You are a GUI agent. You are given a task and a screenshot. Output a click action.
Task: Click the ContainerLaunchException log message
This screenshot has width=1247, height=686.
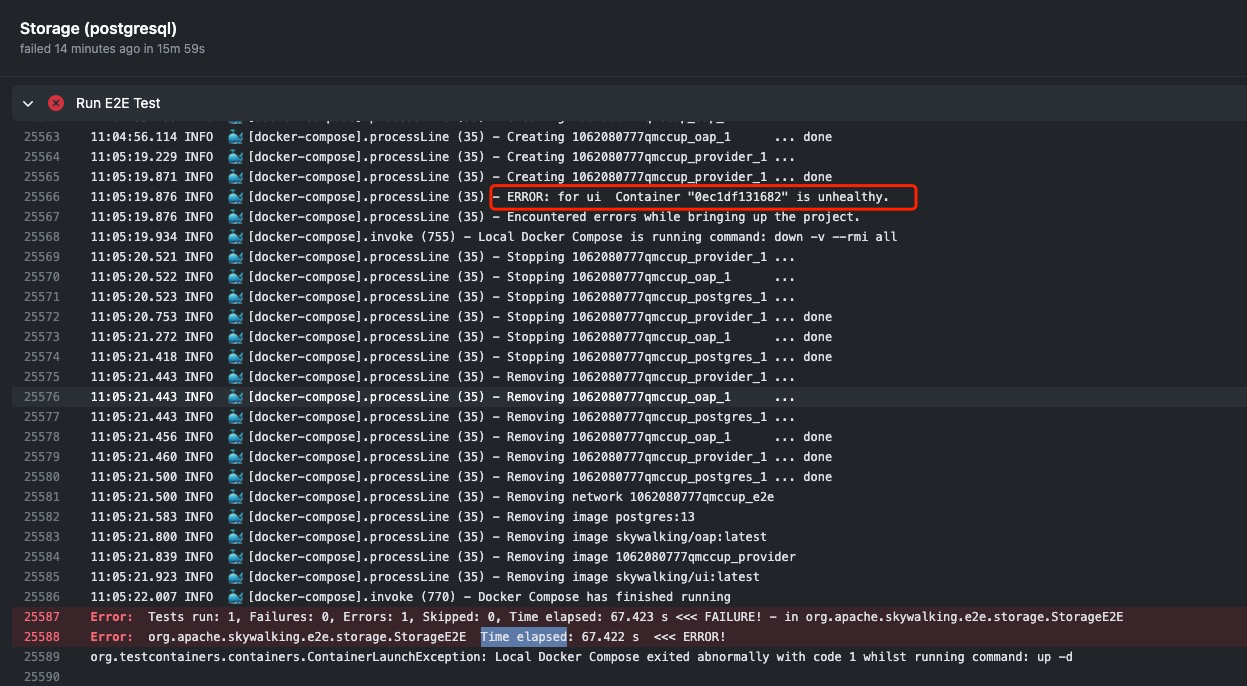point(581,657)
